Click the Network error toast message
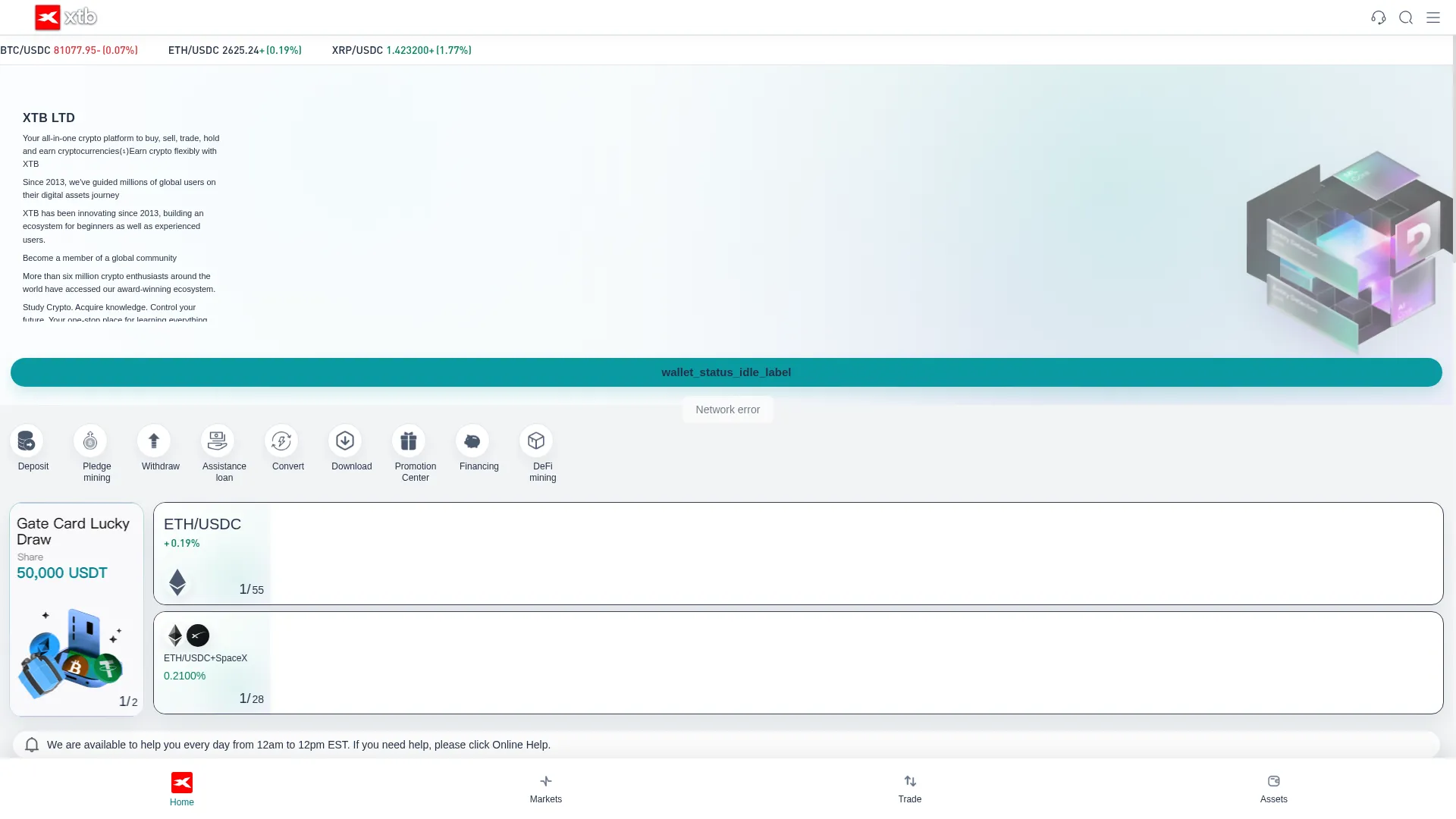 pos(728,409)
